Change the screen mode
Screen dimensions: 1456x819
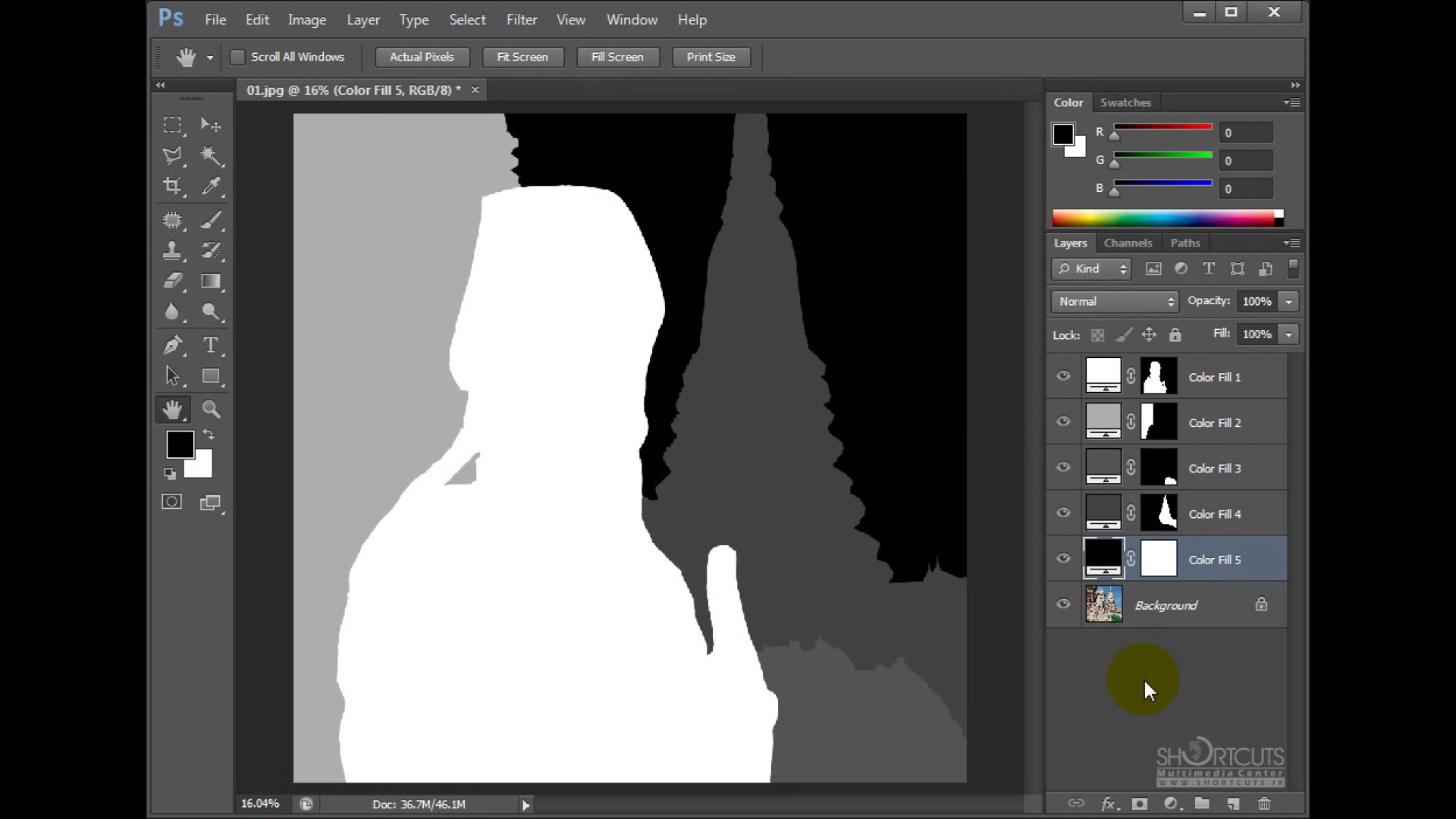[x=211, y=503]
